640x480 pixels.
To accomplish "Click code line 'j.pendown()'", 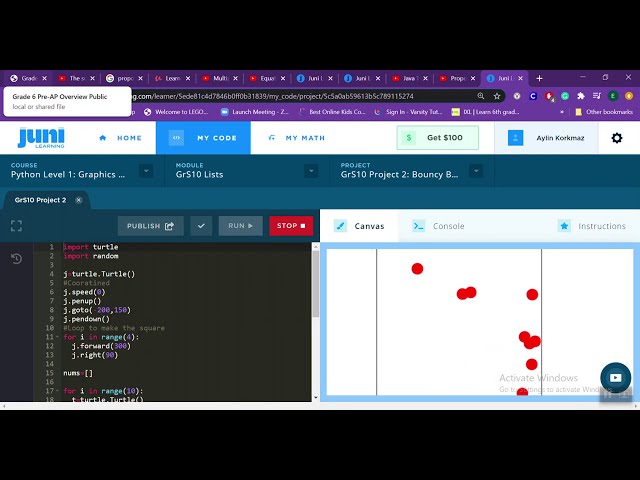I will [87, 319].
